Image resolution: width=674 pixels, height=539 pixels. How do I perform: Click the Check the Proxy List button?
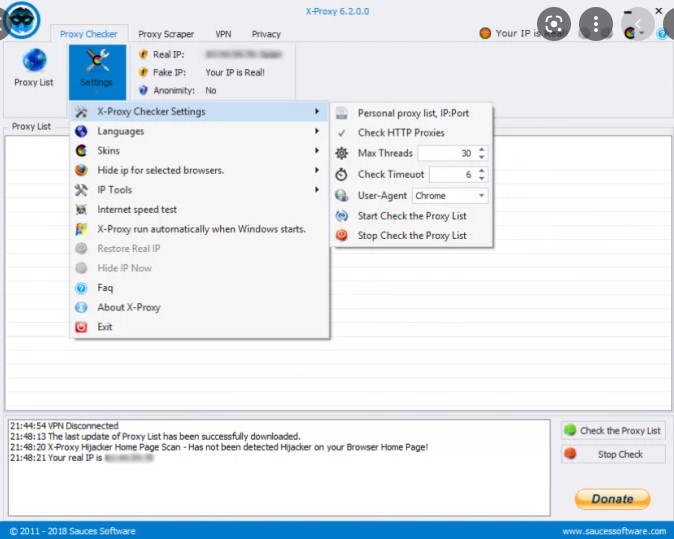[x=613, y=430]
